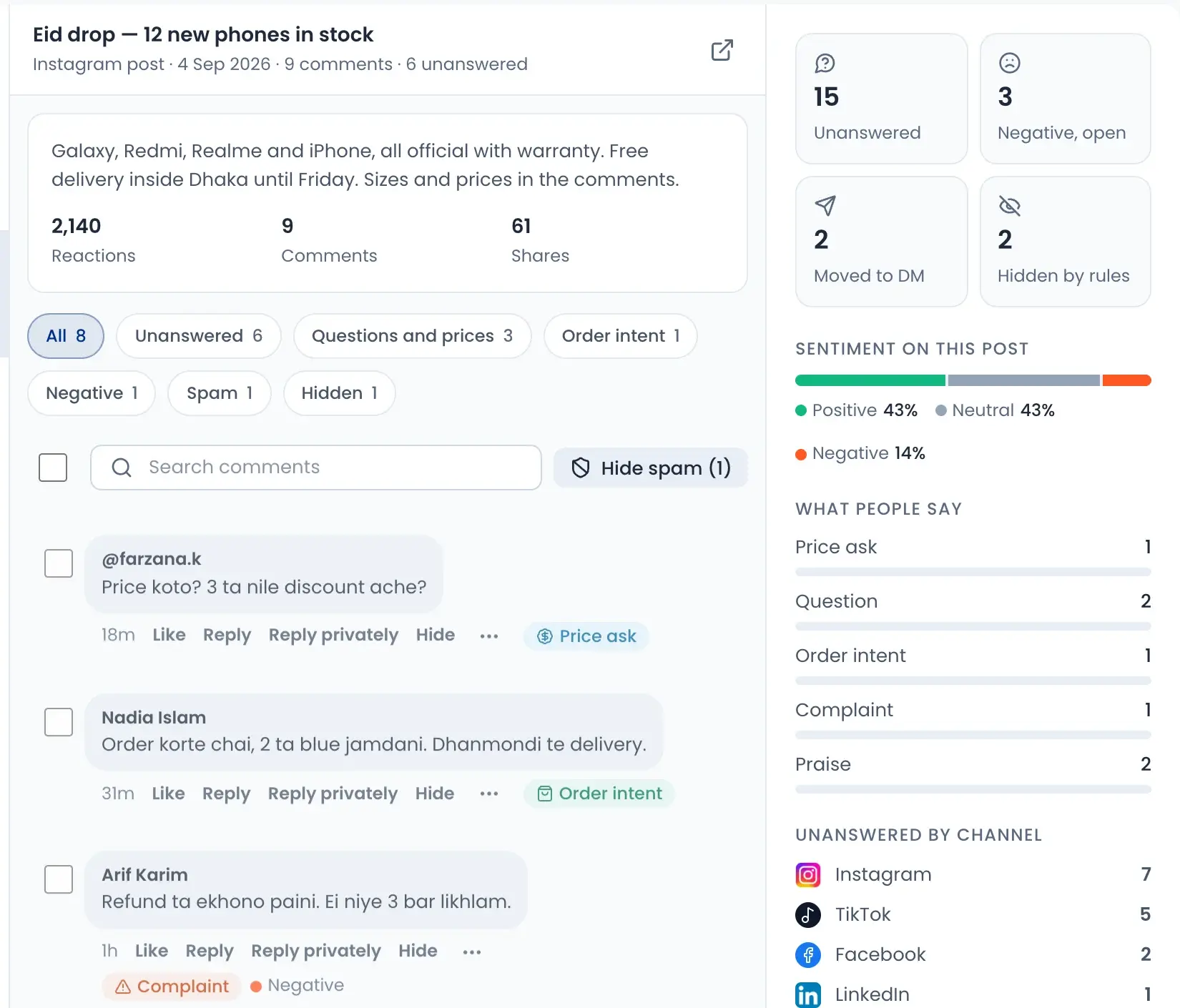
Task: Like the Arif Karim comment
Action: click(x=152, y=951)
